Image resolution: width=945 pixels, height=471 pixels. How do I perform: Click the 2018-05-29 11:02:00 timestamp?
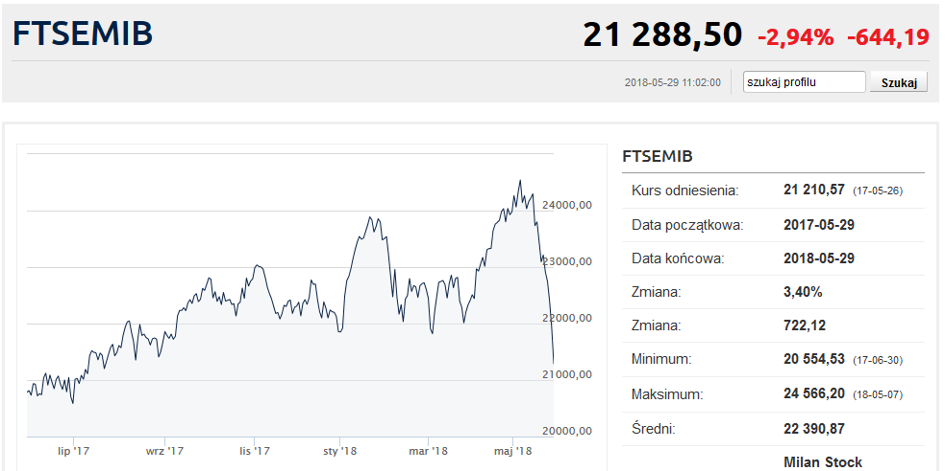click(x=672, y=82)
